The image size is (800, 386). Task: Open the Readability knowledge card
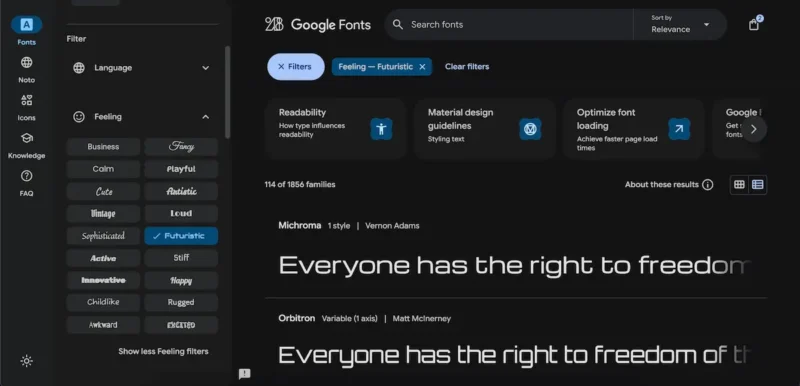(335, 129)
